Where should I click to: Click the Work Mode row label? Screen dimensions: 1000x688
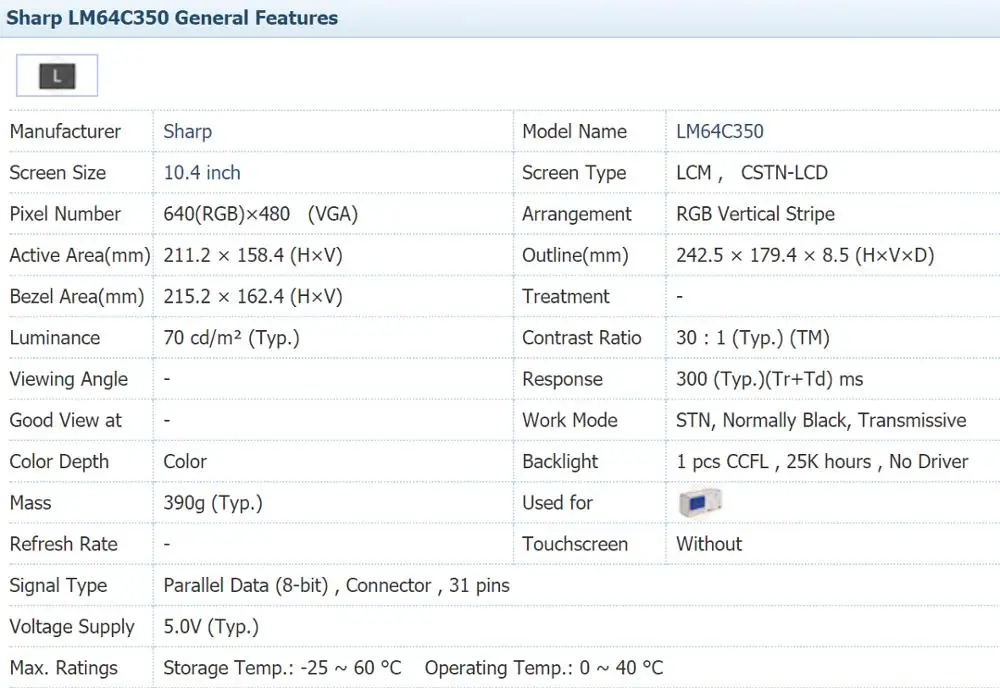coord(570,421)
